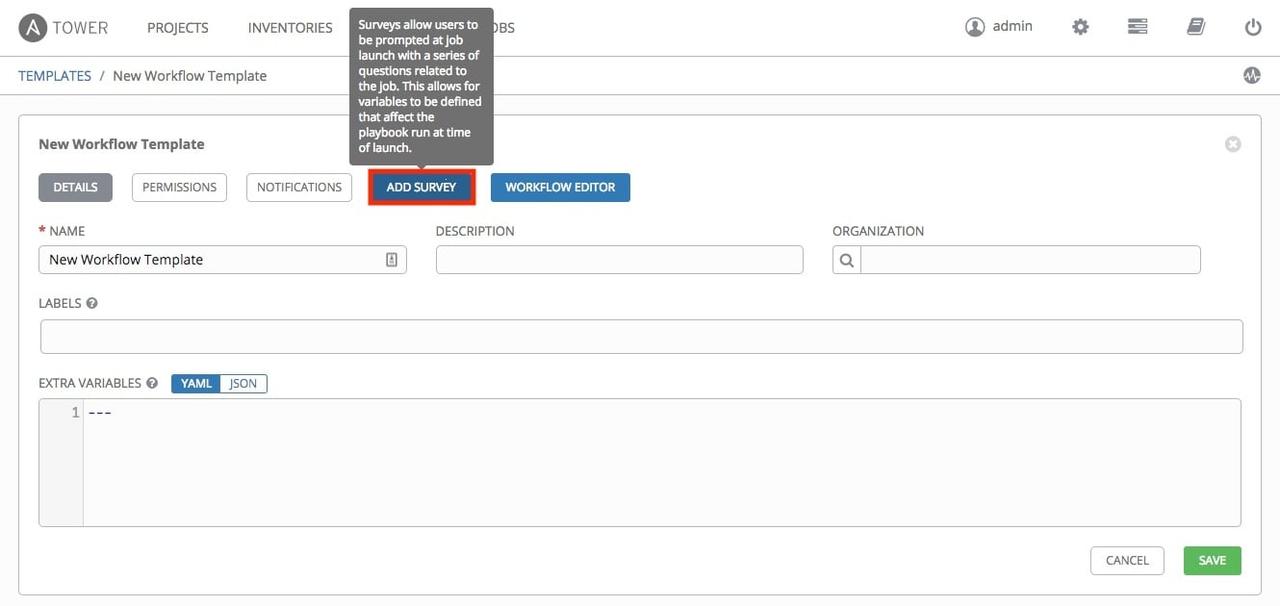Open the Settings gear icon
This screenshot has width=1280, height=606.
click(x=1080, y=26)
